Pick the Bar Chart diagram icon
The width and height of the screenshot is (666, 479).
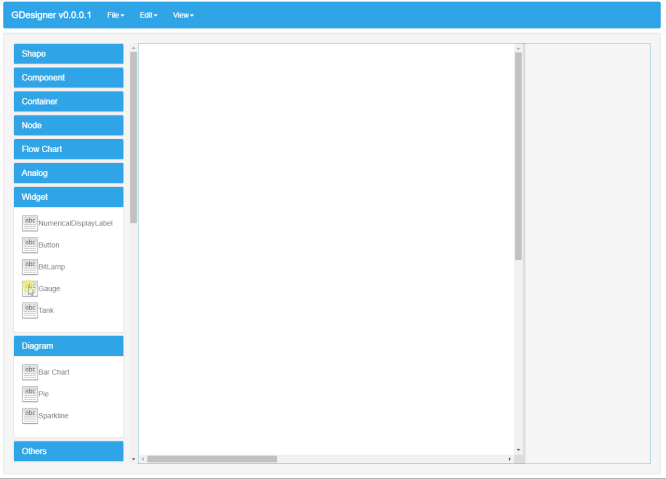pos(29,372)
